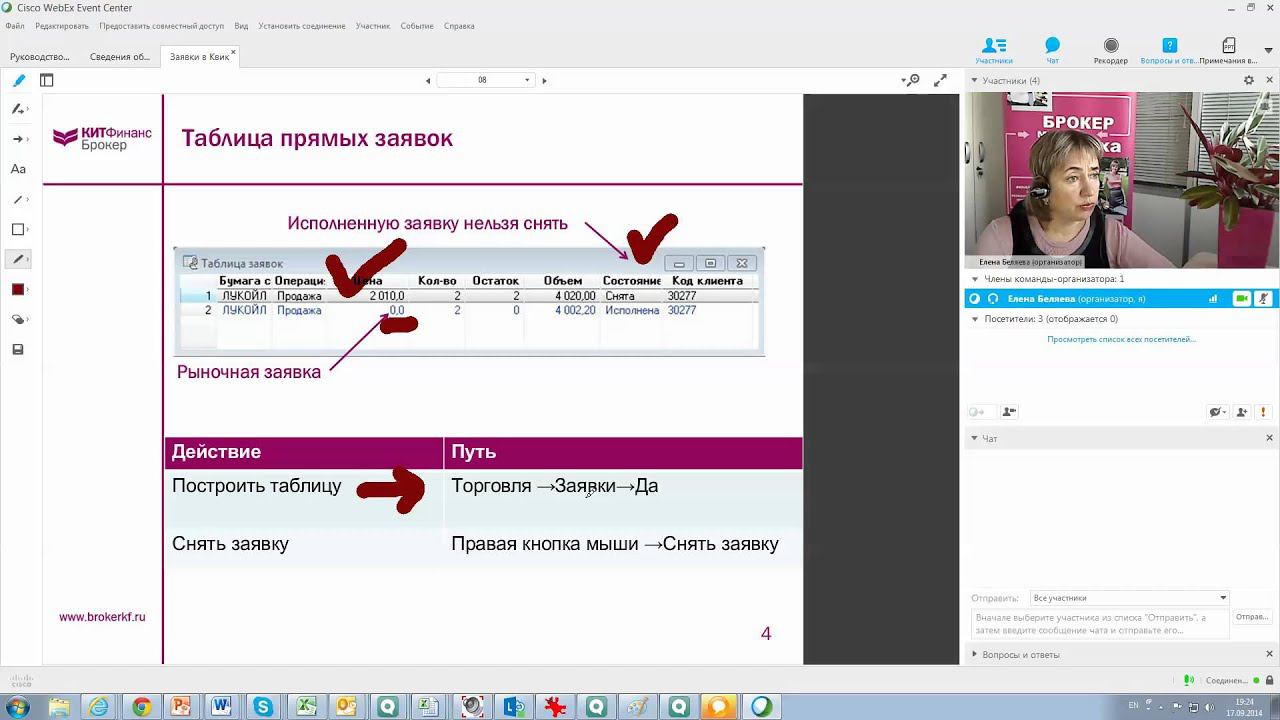Open Microsoft Word from the taskbar

pos(222,707)
